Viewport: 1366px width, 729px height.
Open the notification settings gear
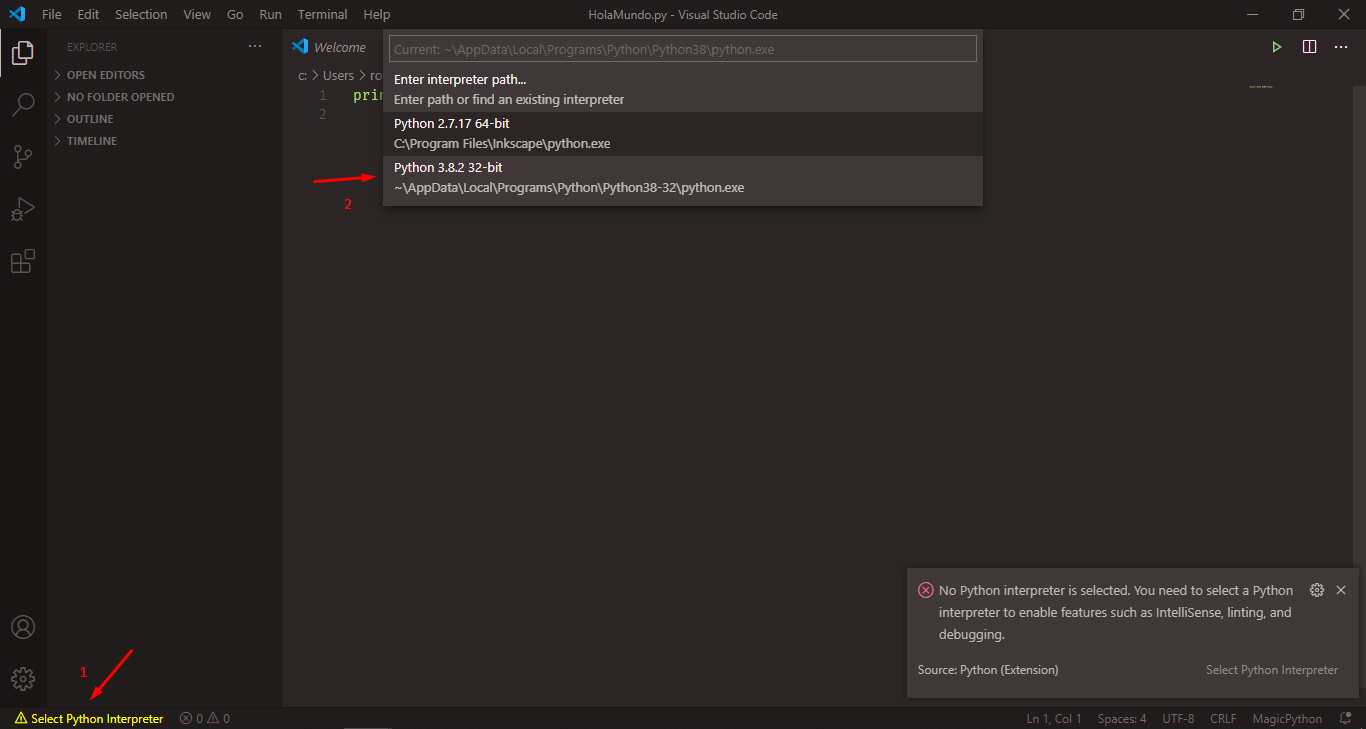pos(1317,590)
